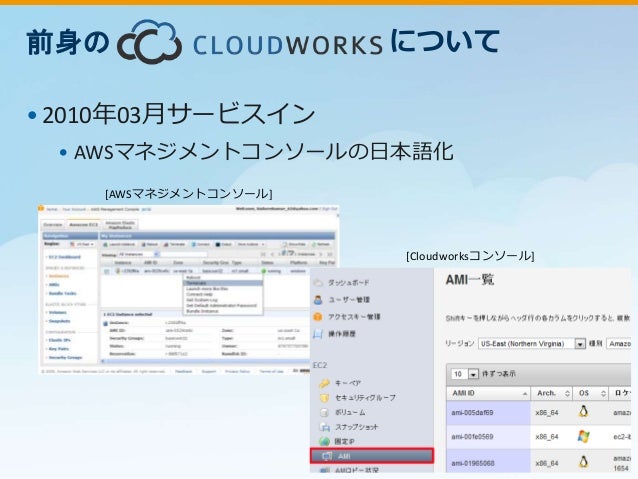Click the horizontal scrollbar below instance details
The image size is (638, 479).
coord(205,361)
